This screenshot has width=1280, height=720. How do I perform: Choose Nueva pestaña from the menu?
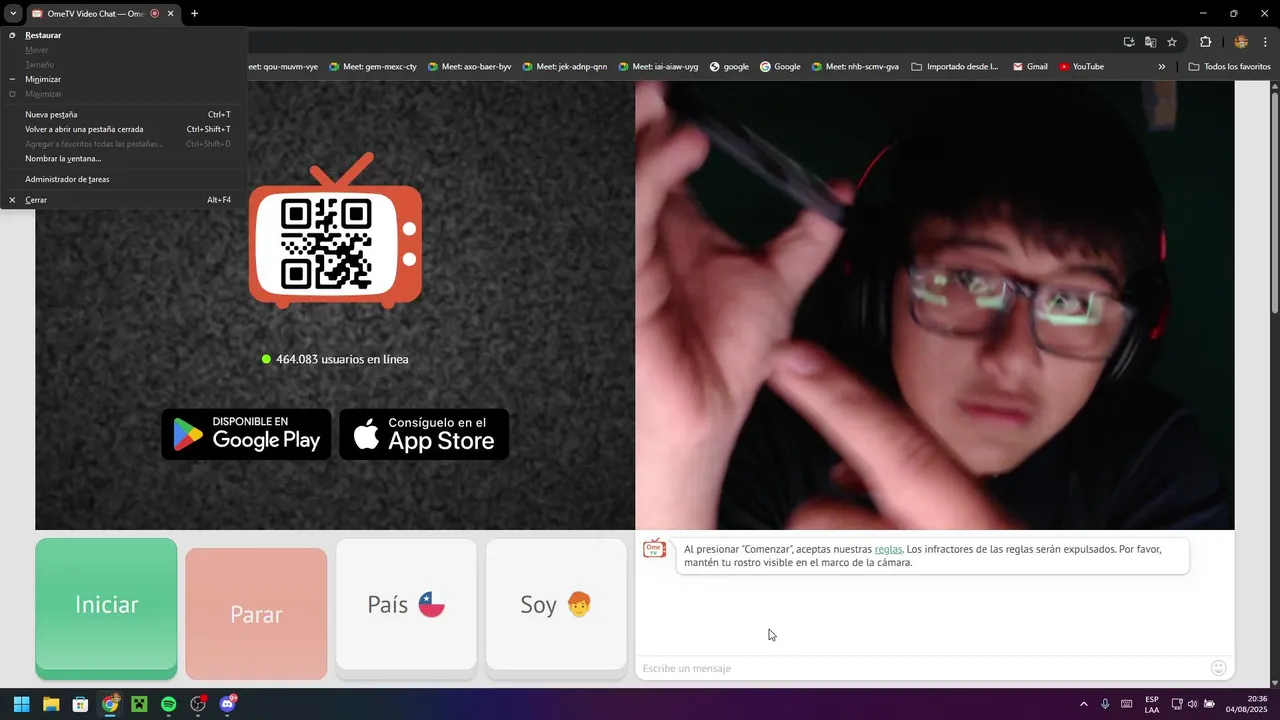[124, 114]
